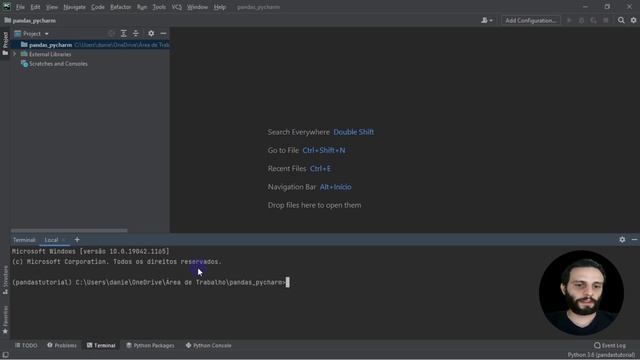Open terminal settings gear icon
Viewport: 640px width, 360px height.
(x=622, y=240)
